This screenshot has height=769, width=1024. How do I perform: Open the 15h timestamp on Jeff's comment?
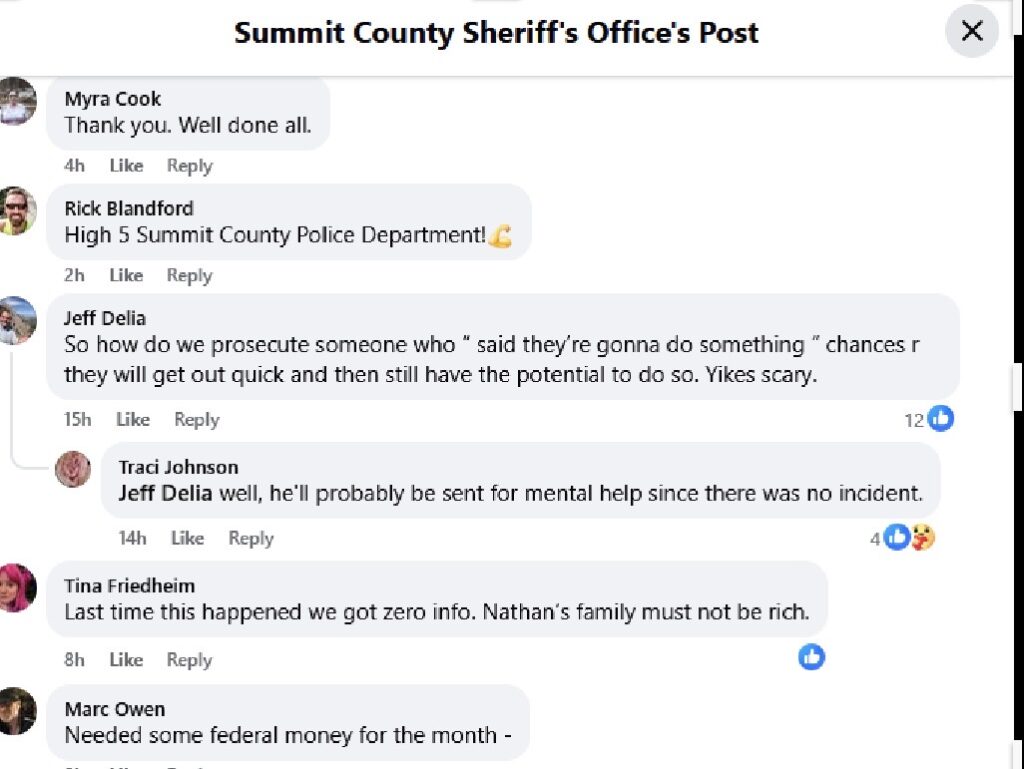[78, 420]
